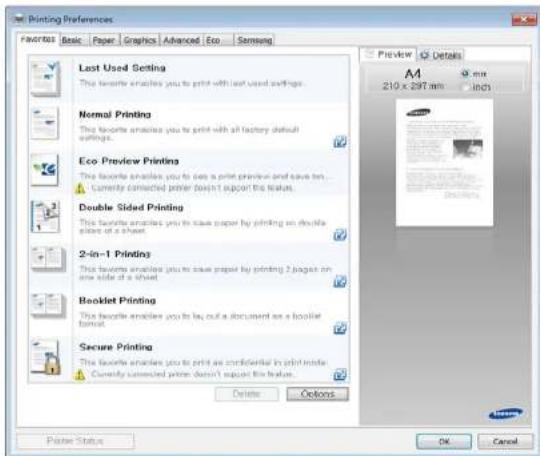The image size is (540, 456).
Task: Click the 2-in-1 Printing icon
Action: [48, 259]
